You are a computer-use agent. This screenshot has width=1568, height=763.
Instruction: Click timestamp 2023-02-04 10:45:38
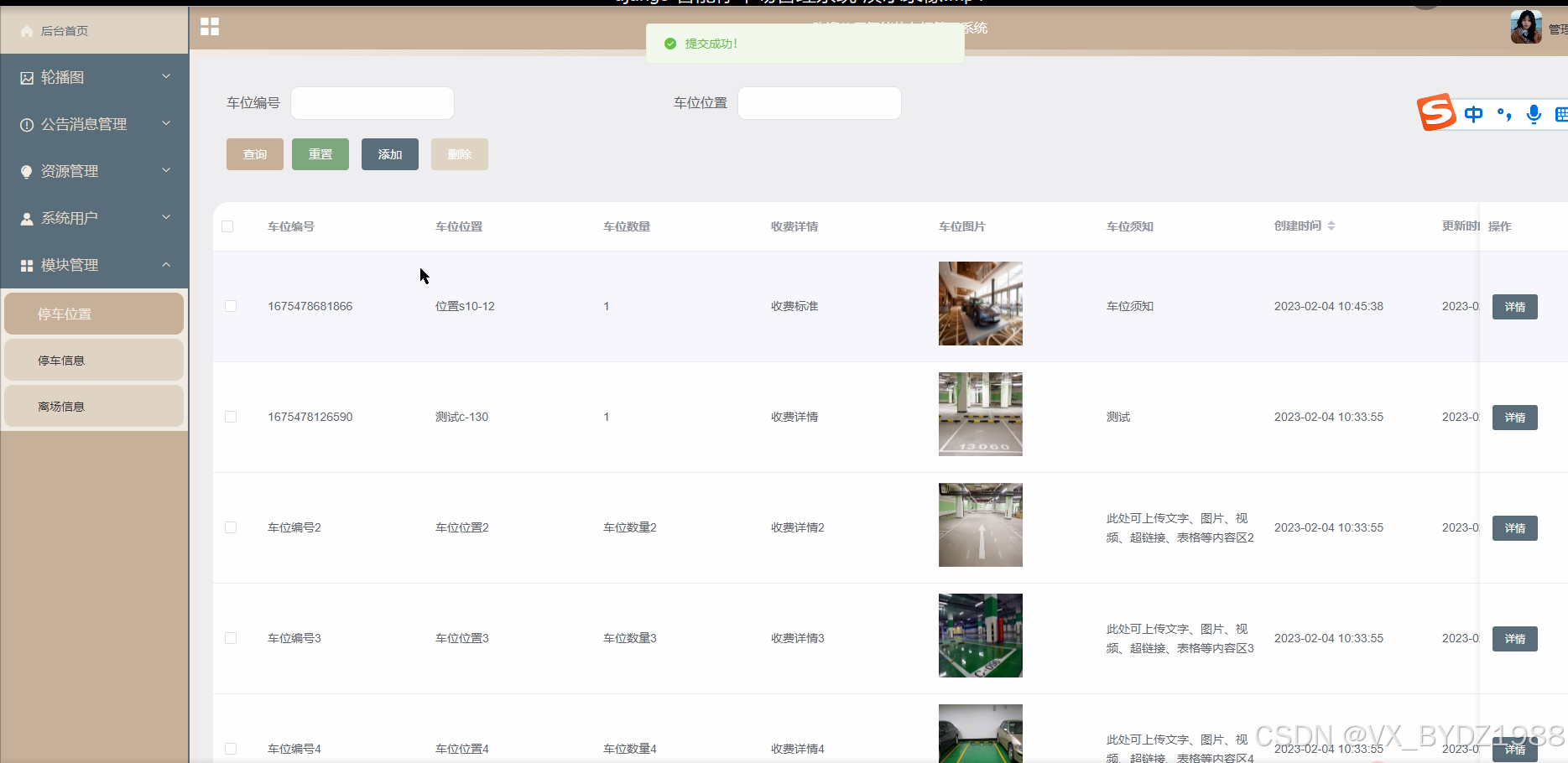pos(1329,306)
